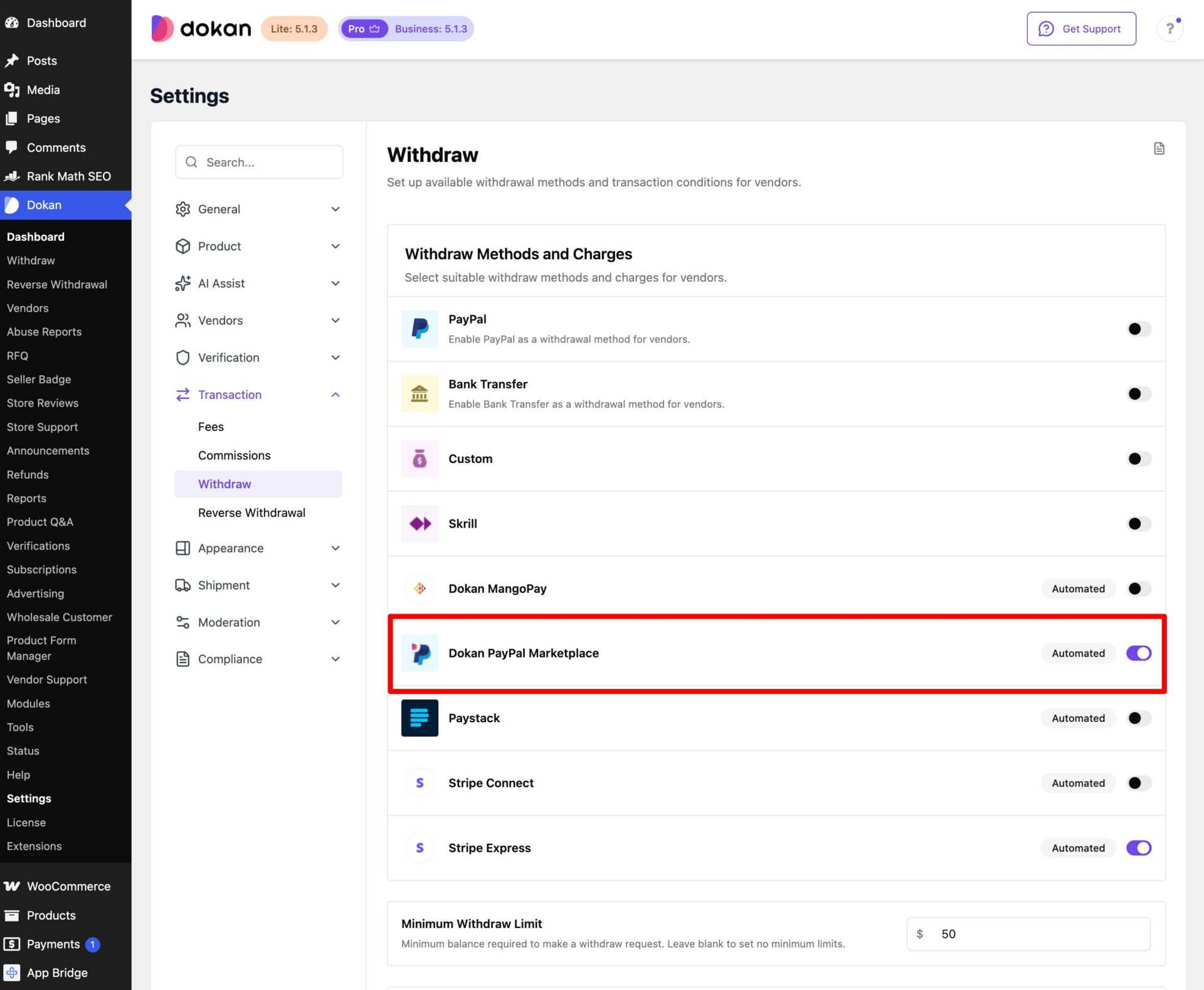This screenshot has height=990, width=1204.
Task: Expand the Appearance settings section
Action: point(258,548)
